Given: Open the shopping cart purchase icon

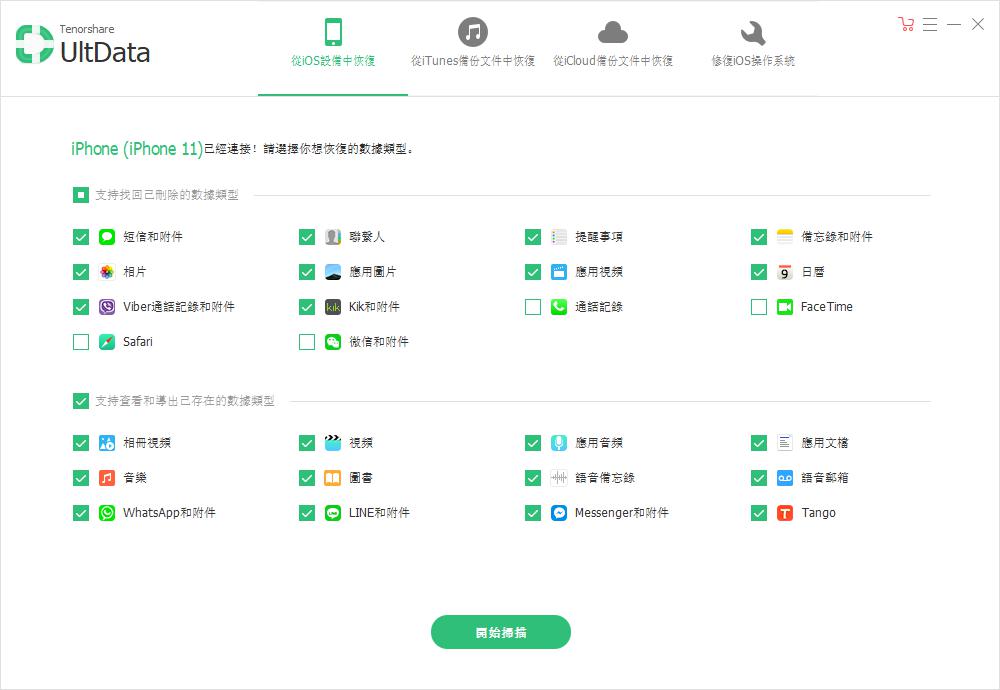Looking at the screenshot, I should [906, 24].
